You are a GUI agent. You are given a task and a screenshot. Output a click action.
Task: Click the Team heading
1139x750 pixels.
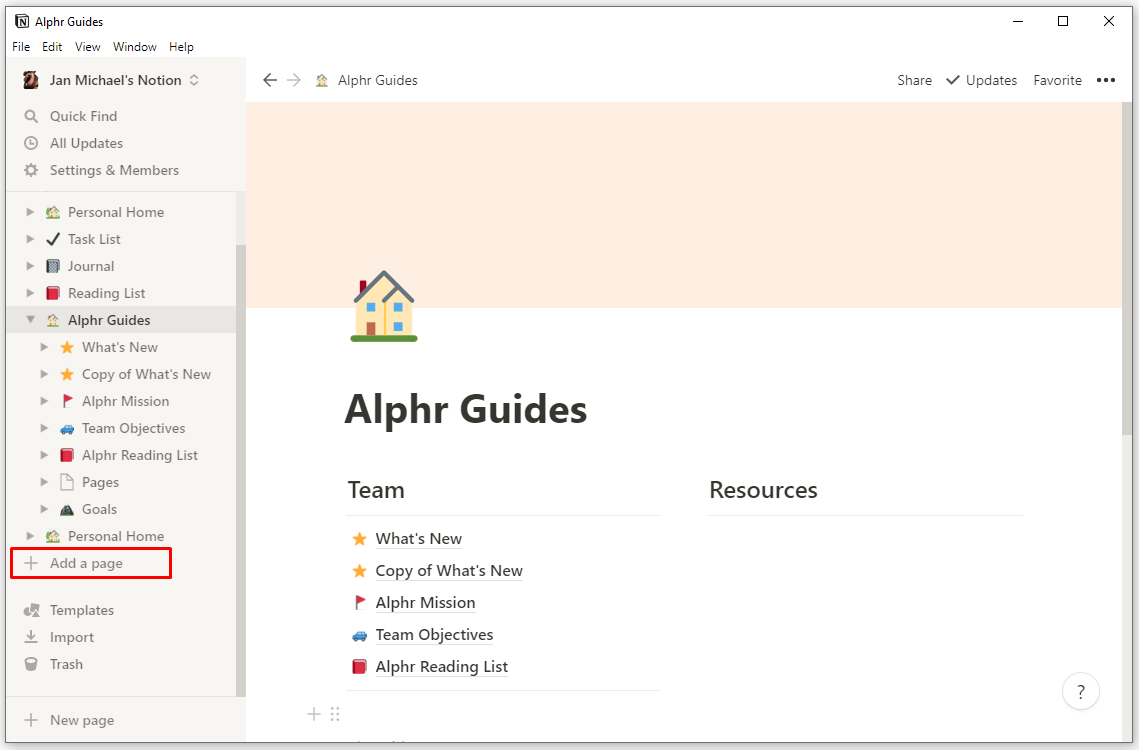click(376, 490)
